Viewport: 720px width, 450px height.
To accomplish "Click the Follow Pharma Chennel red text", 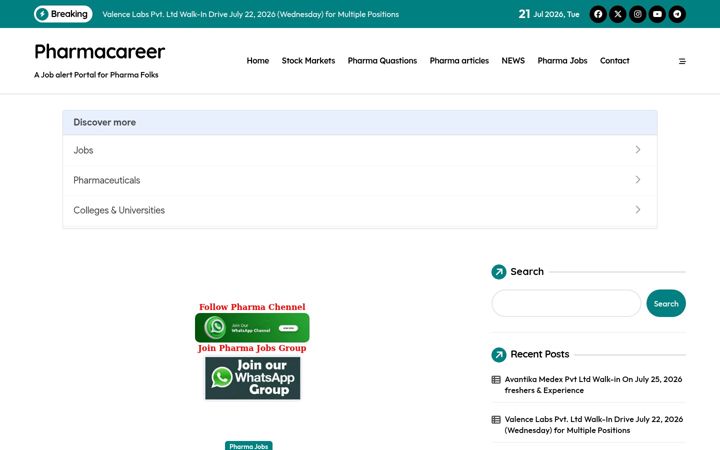I will pos(252,307).
